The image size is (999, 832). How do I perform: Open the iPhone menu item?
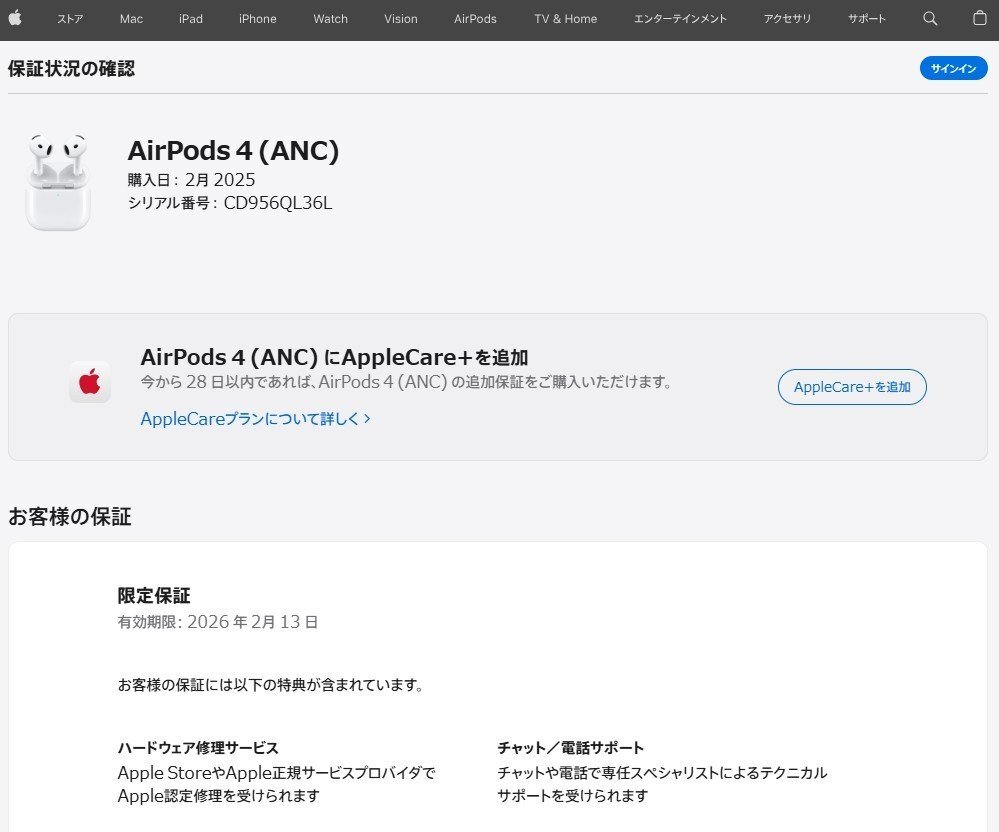tap(257, 18)
